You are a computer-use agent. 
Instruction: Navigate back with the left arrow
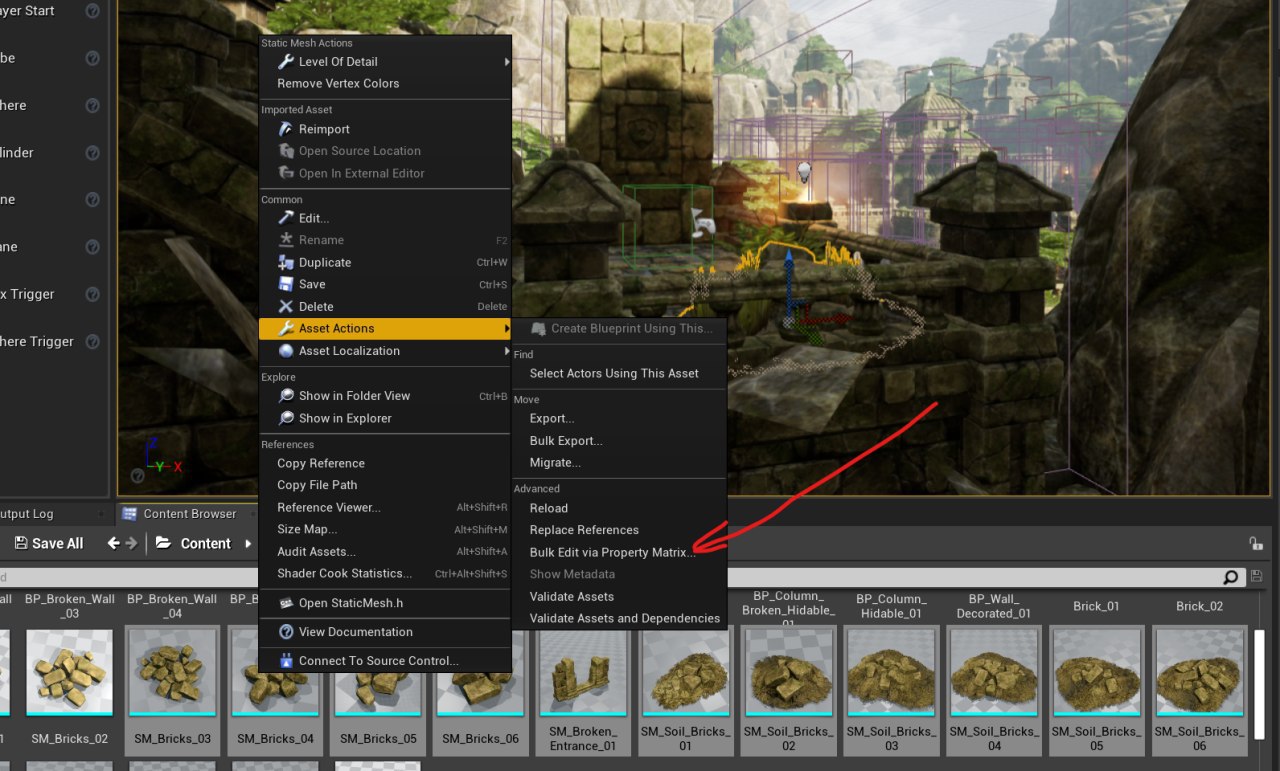point(113,543)
